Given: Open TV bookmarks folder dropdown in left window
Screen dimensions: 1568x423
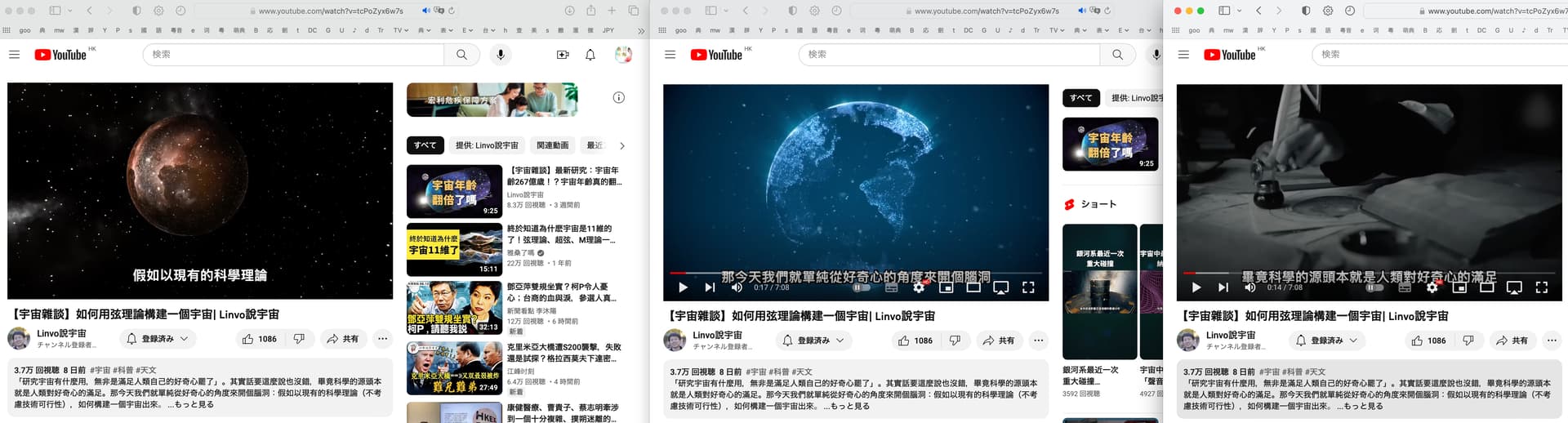Looking at the screenshot, I should pyautogui.click(x=400, y=30).
